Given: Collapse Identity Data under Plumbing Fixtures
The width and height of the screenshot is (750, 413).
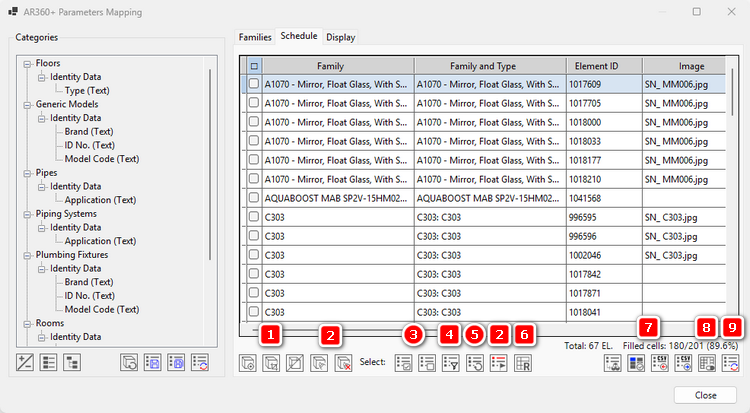Looking at the screenshot, I should pos(42,269).
